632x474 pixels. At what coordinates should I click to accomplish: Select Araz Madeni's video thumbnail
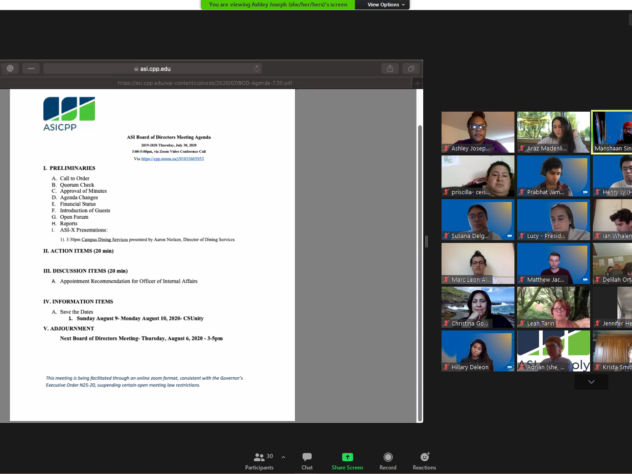click(553, 133)
